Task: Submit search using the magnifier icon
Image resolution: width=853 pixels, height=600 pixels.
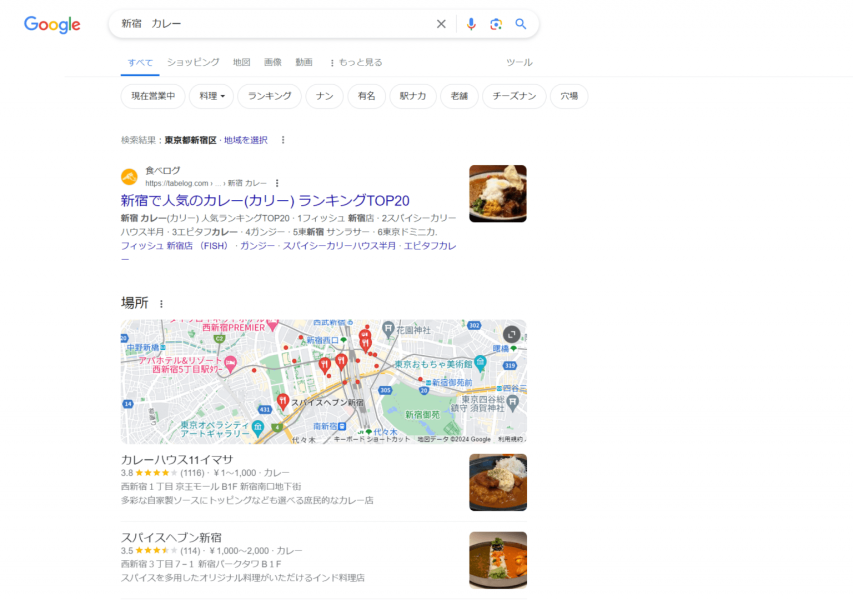Action: coord(521,24)
